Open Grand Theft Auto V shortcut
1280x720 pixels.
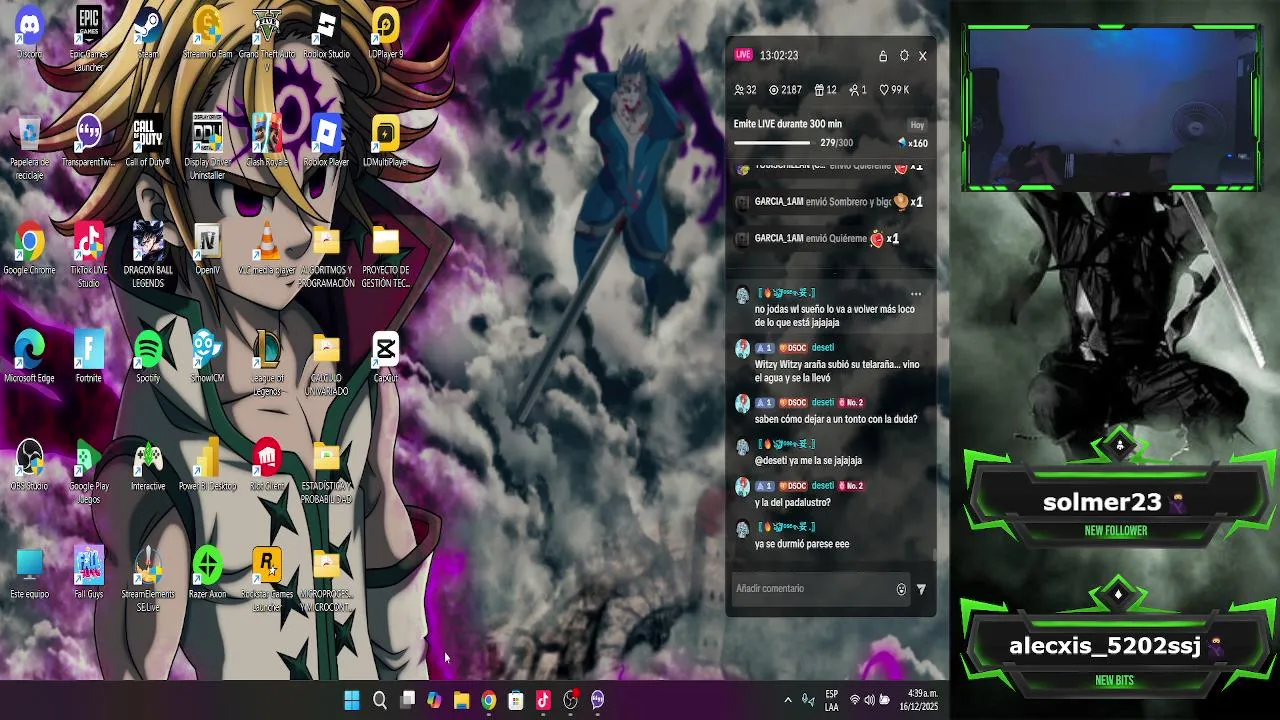(x=266, y=39)
